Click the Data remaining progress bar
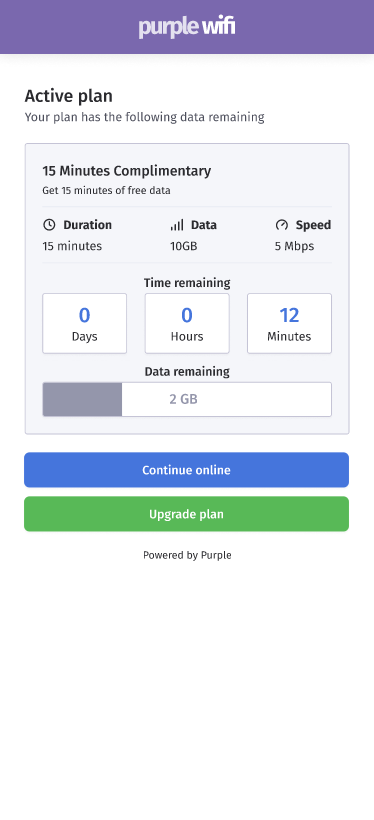 pyautogui.click(x=187, y=400)
